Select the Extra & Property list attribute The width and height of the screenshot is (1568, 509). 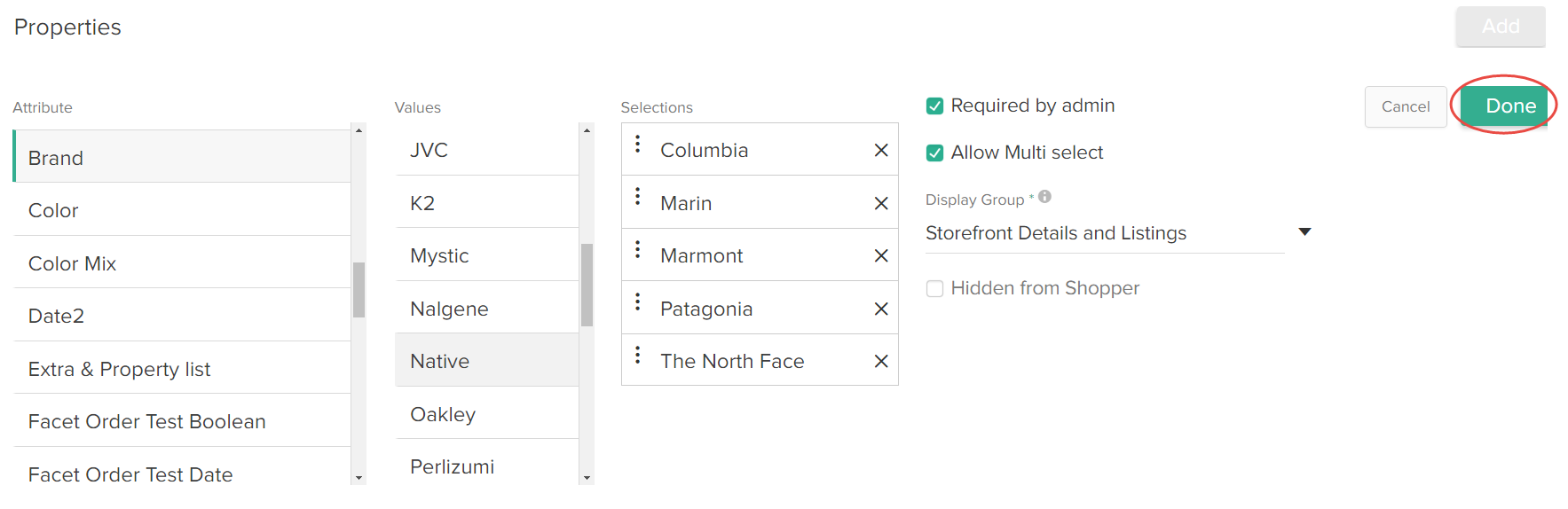point(182,368)
